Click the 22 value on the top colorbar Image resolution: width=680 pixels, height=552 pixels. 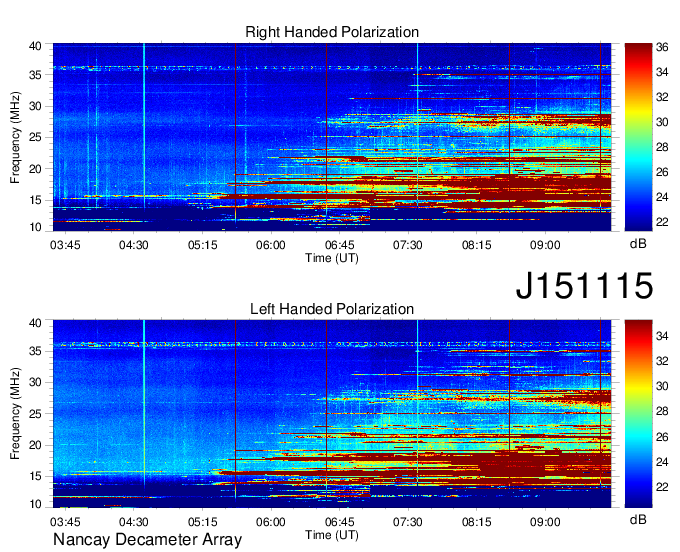coord(662,222)
